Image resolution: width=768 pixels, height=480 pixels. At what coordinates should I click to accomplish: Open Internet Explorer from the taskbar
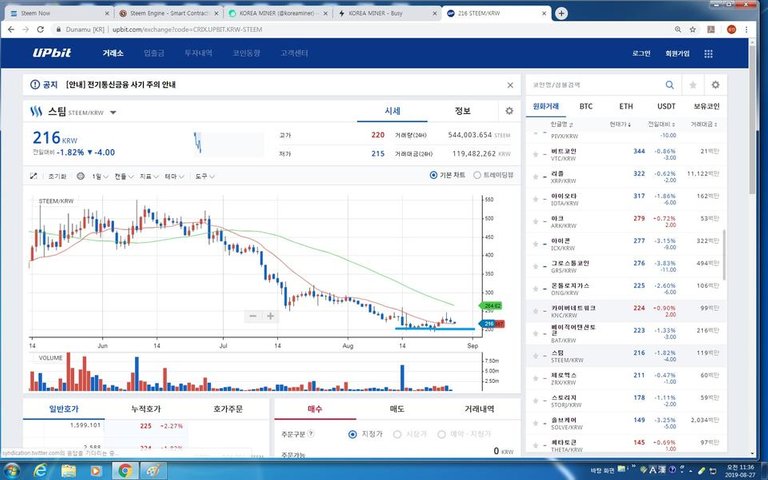(41, 471)
